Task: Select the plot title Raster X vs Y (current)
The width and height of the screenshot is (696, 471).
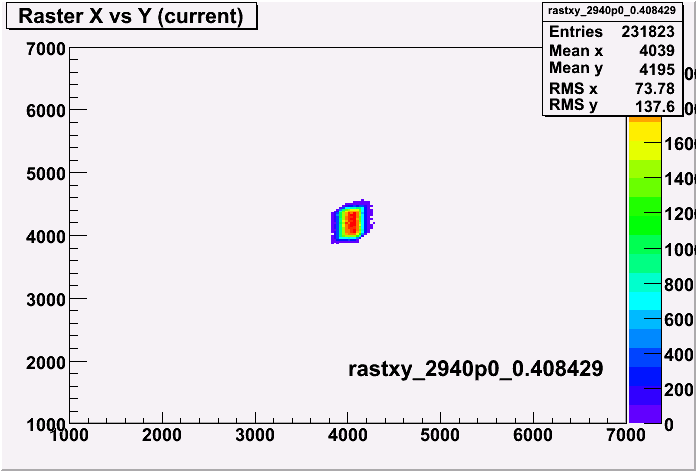Action: pyautogui.click(x=132, y=17)
